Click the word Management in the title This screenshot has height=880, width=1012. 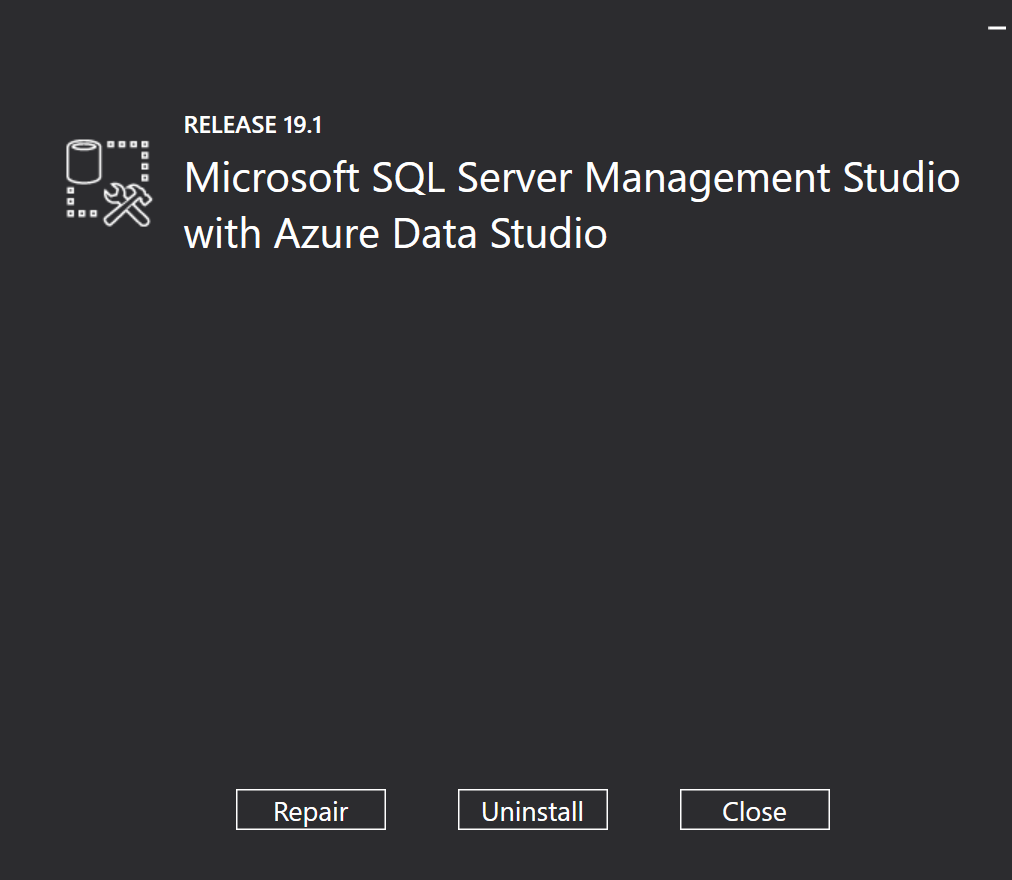[707, 179]
